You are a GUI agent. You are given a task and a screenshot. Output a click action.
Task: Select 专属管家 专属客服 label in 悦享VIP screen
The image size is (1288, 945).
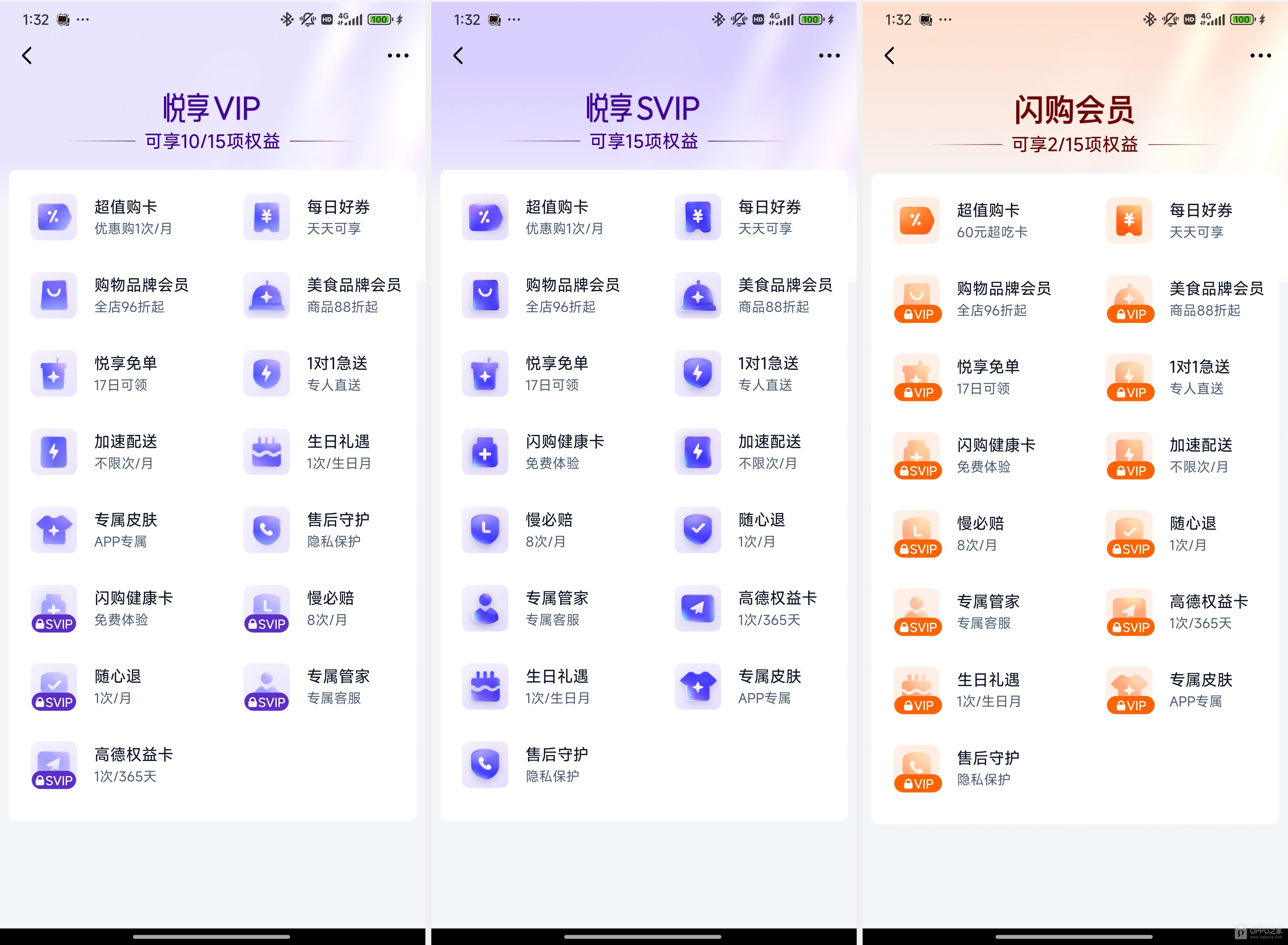[339, 687]
